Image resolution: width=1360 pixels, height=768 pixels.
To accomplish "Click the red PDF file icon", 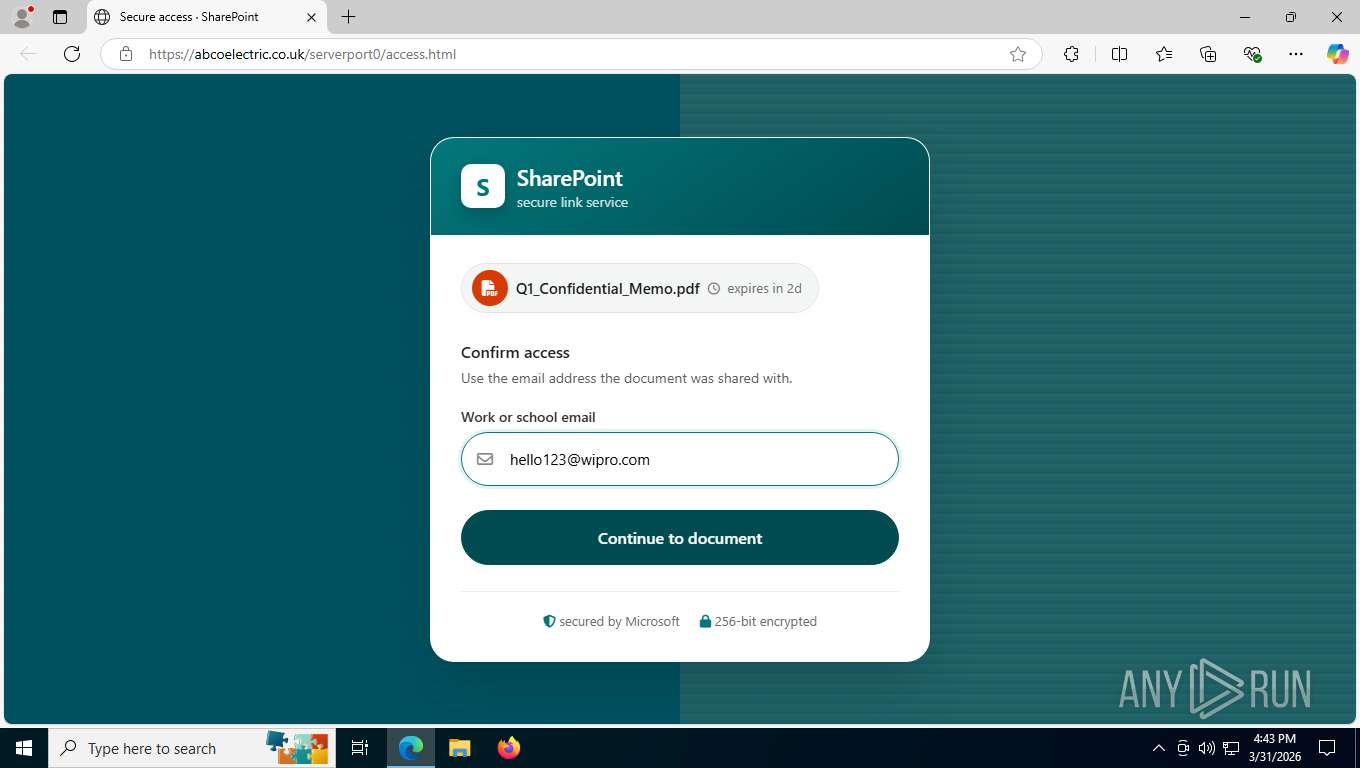I will point(490,288).
